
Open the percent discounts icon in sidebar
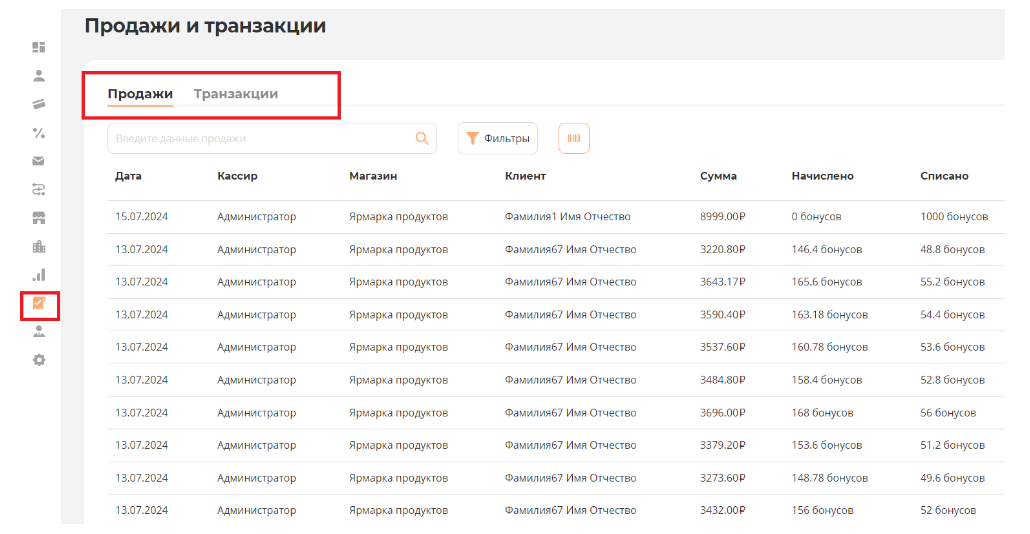39,132
